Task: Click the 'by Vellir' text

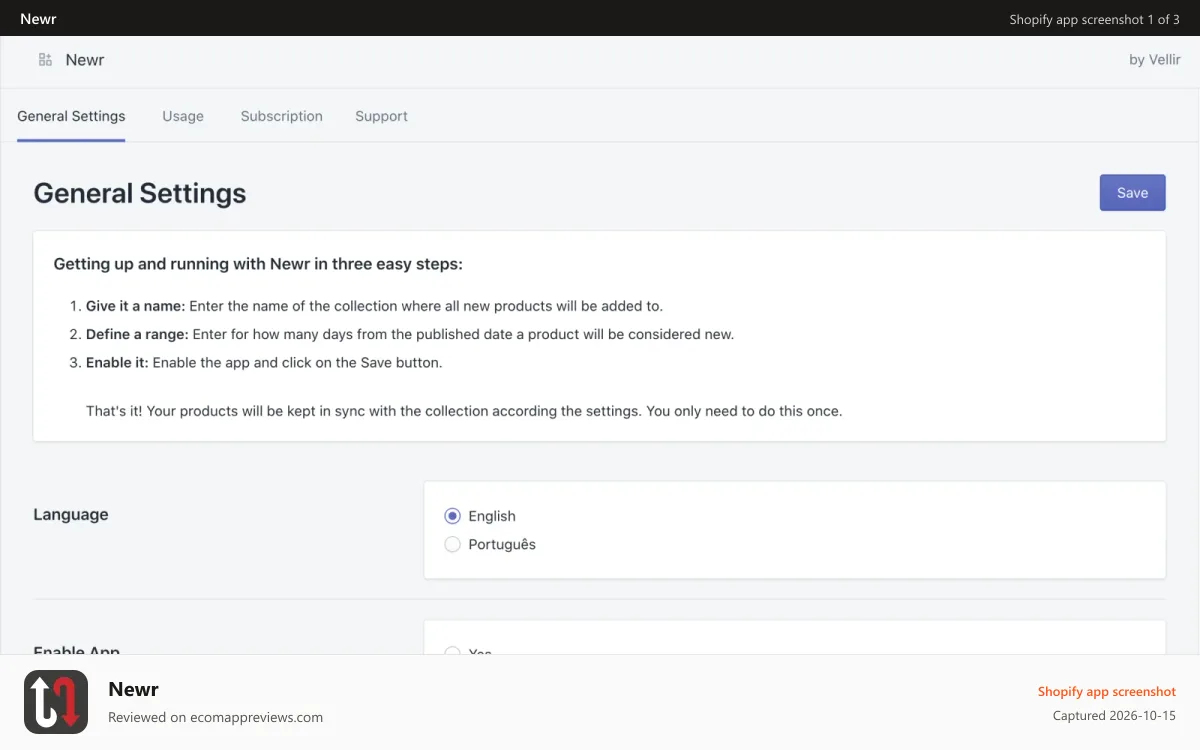Action: (1155, 60)
